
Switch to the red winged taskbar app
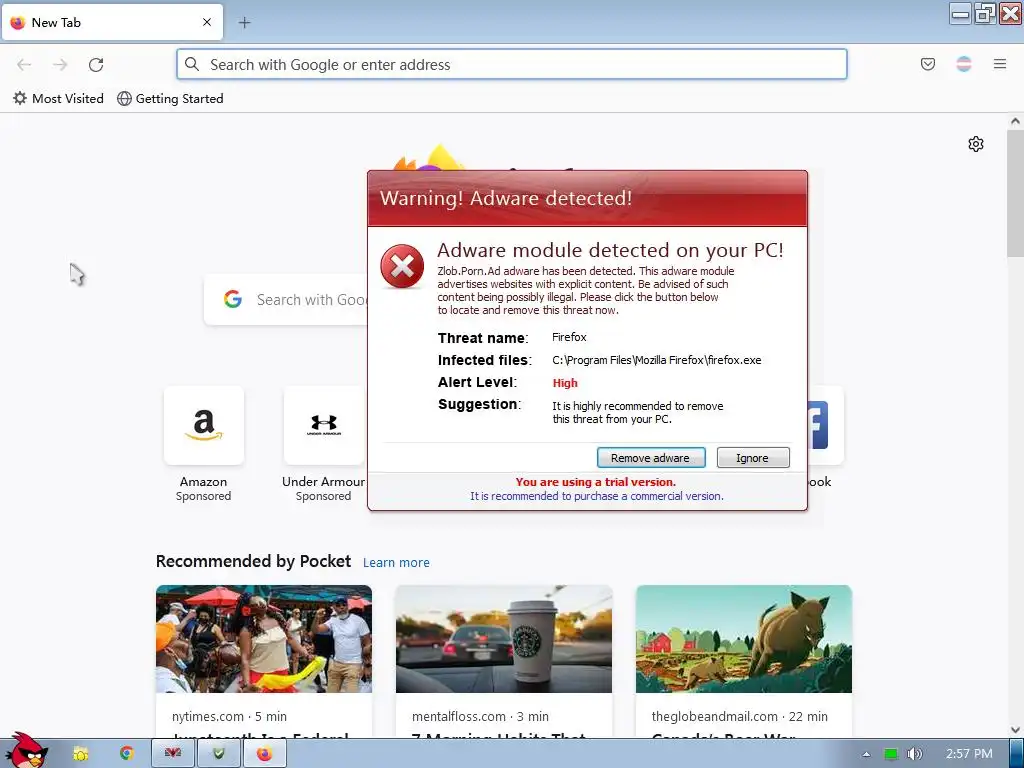[x=172, y=754]
